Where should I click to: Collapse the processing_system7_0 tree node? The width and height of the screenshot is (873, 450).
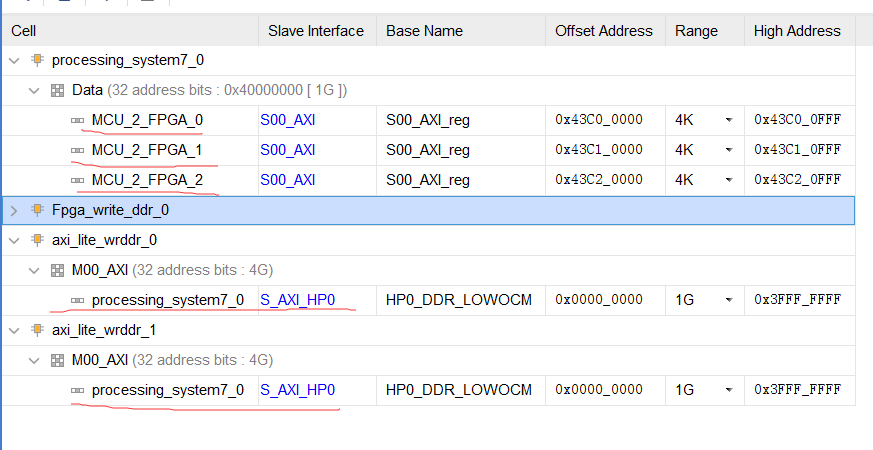pos(14,60)
